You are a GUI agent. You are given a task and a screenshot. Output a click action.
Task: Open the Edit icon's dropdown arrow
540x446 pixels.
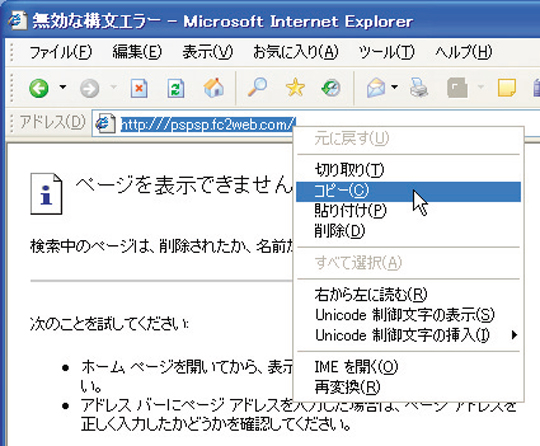481,87
